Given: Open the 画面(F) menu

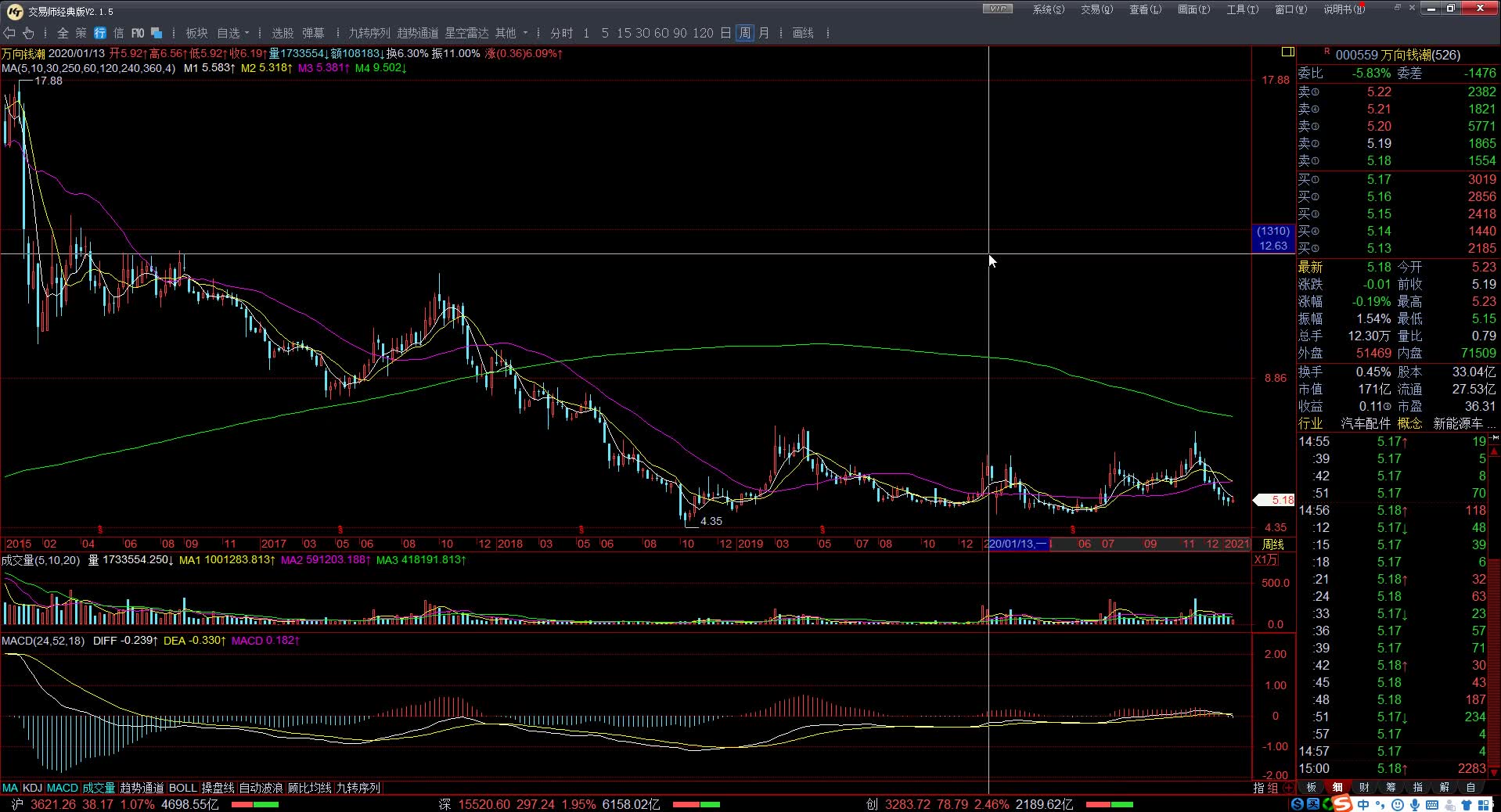Looking at the screenshot, I should pos(1193,9).
